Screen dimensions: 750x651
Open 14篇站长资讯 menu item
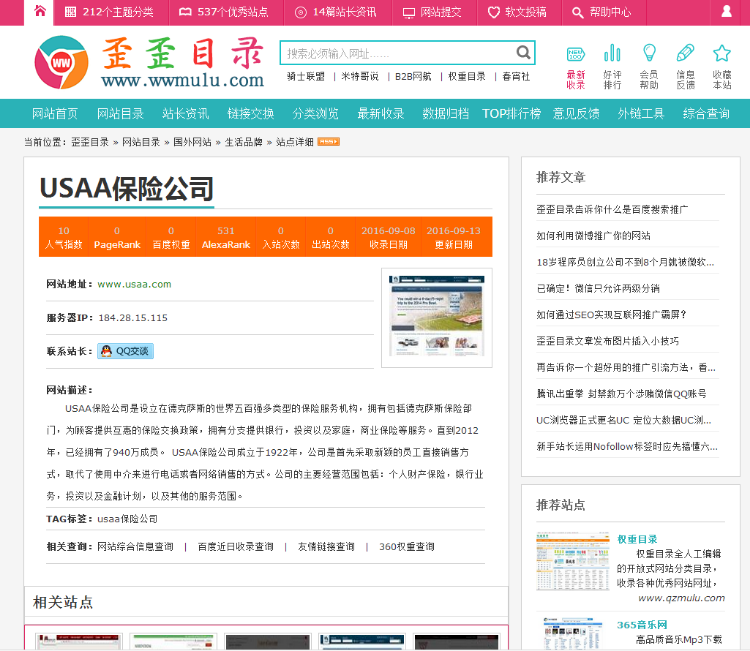pyautogui.click(x=336, y=12)
